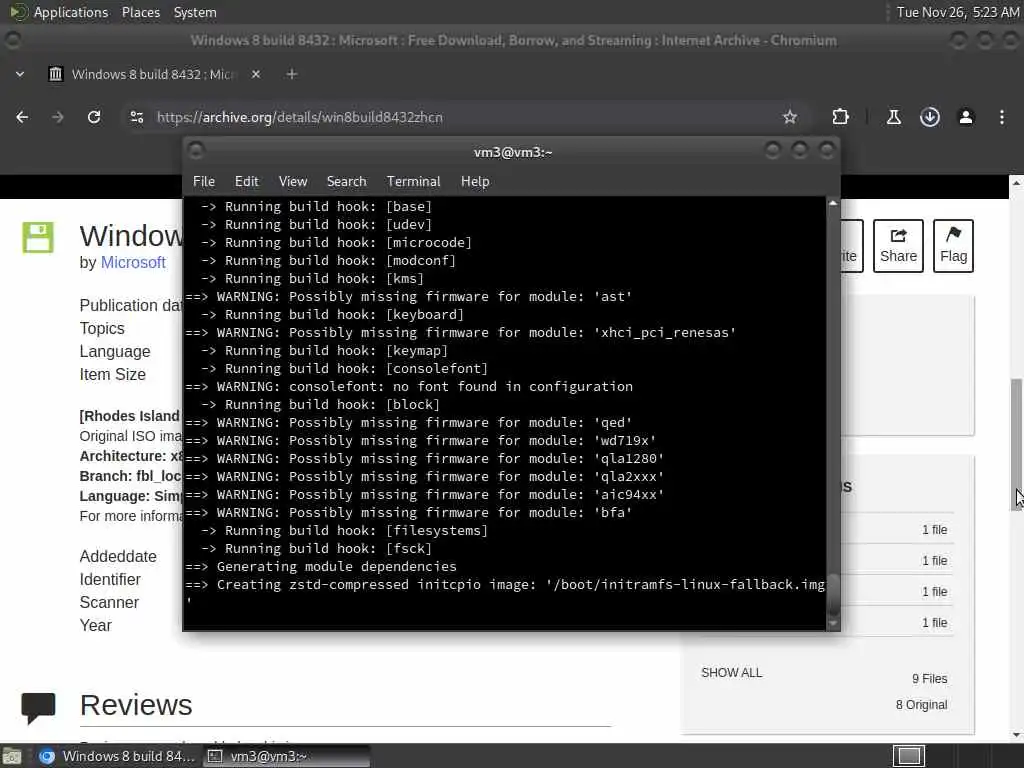Click the terminal scrollbar up arrow
The height and width of the screenshot is (768, 1024).
point(833,204)
